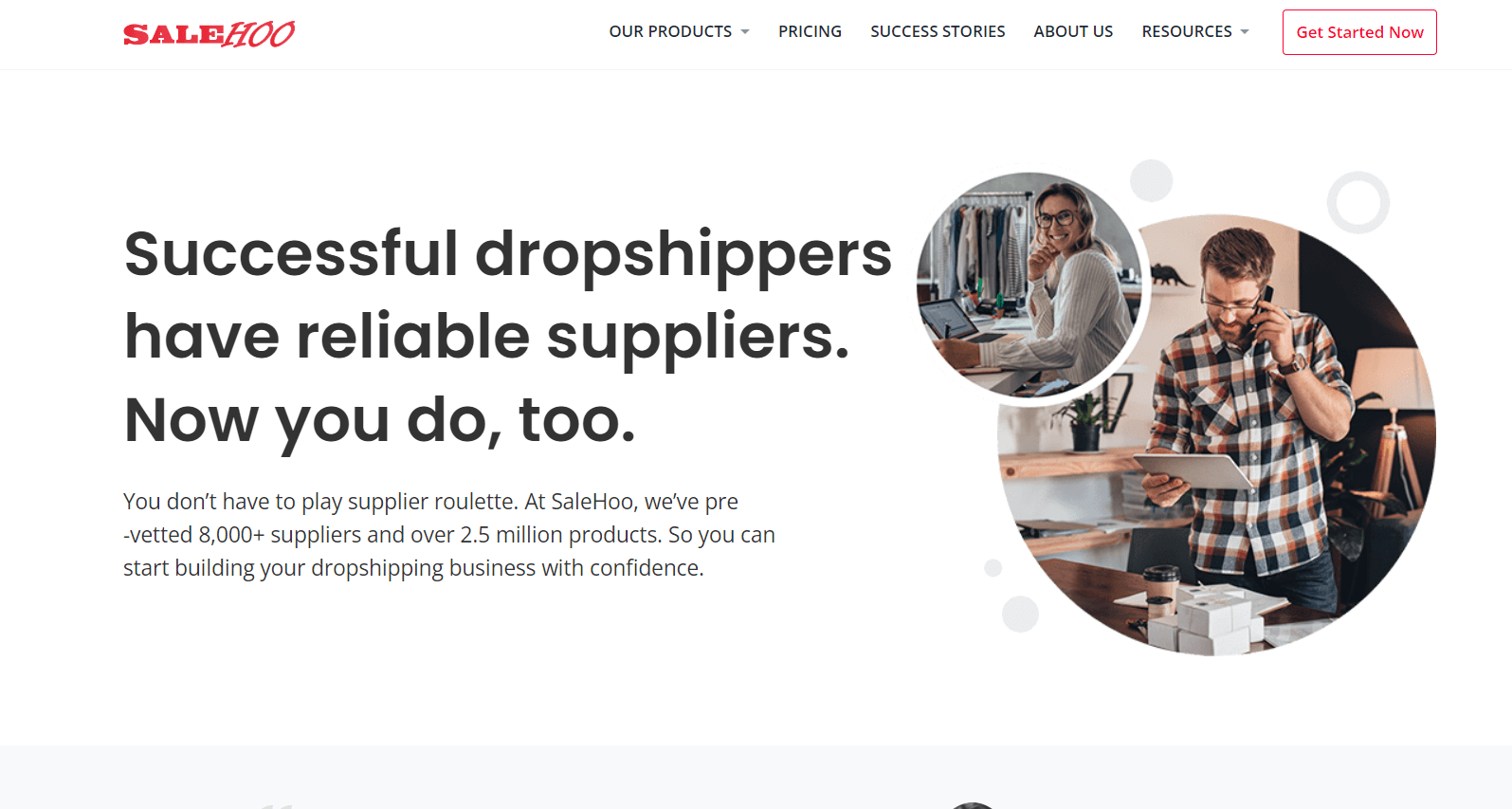Open the Success Stories link
Screen dimensions: 1512x809
(938, 31)
